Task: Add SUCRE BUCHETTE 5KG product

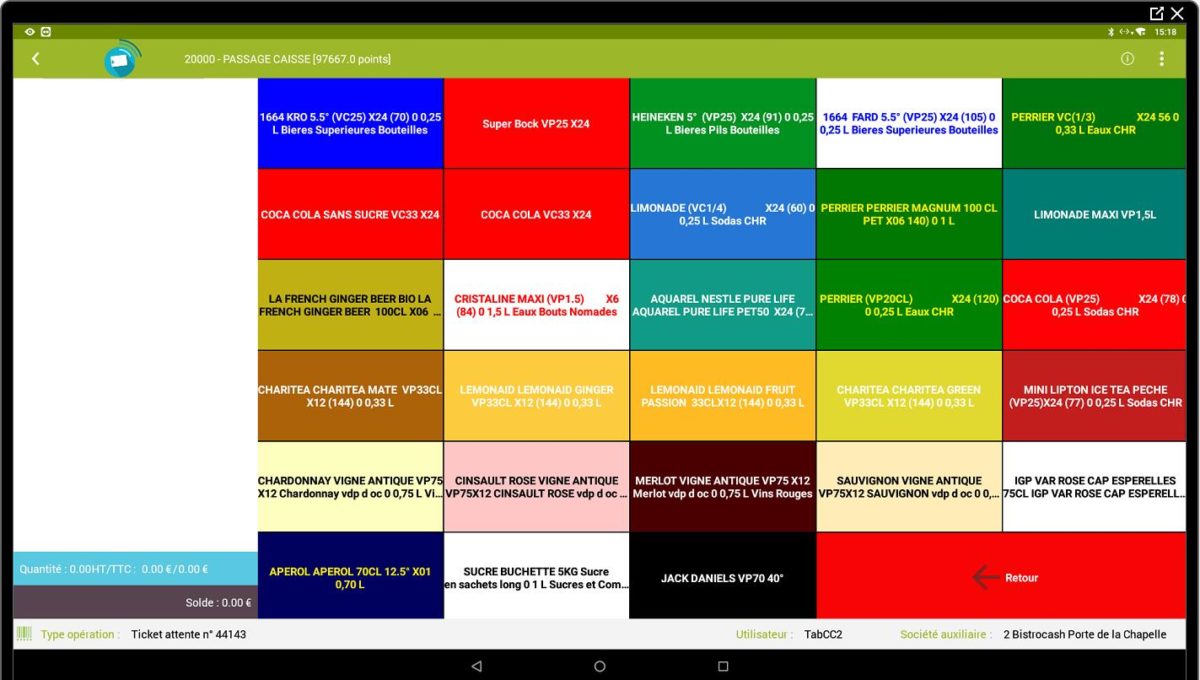Action: click(536, 576)
